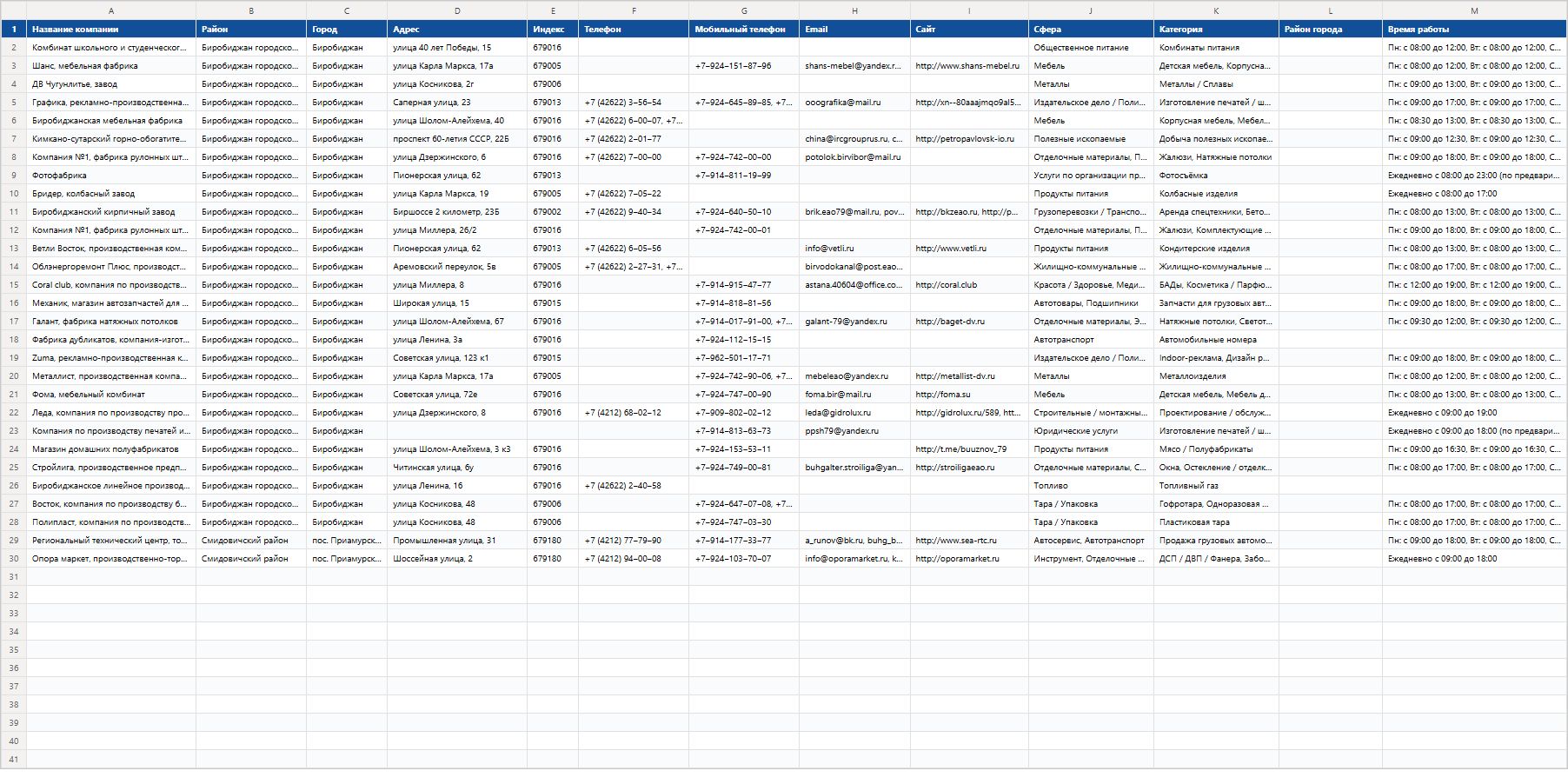This screenshot has width=1568, height=784.
Task: Select the 'Ежедневно с 09:00 до 19:00' cell
Action: point(1474,412)
